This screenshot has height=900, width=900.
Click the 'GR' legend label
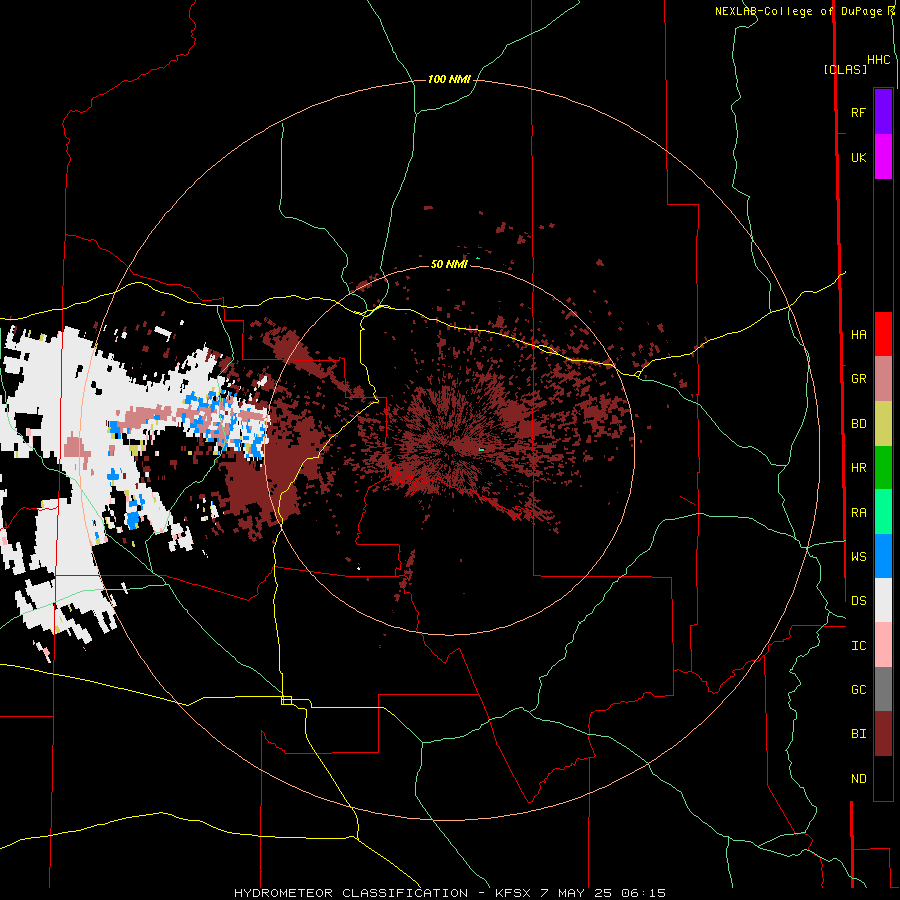tap(858, 378)
